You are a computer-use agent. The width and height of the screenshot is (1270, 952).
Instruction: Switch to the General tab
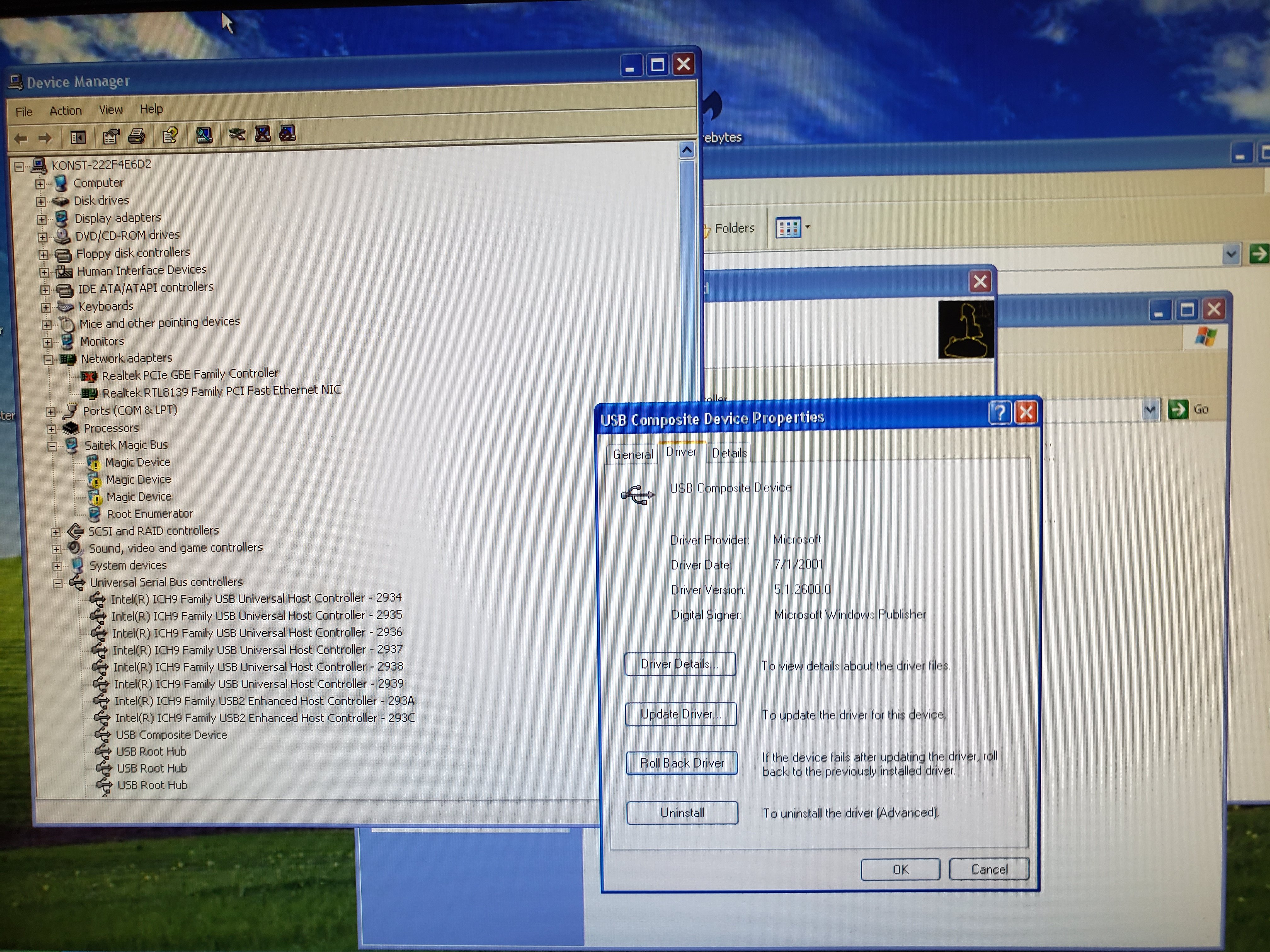pyautogui.click(x=632, y=455)
